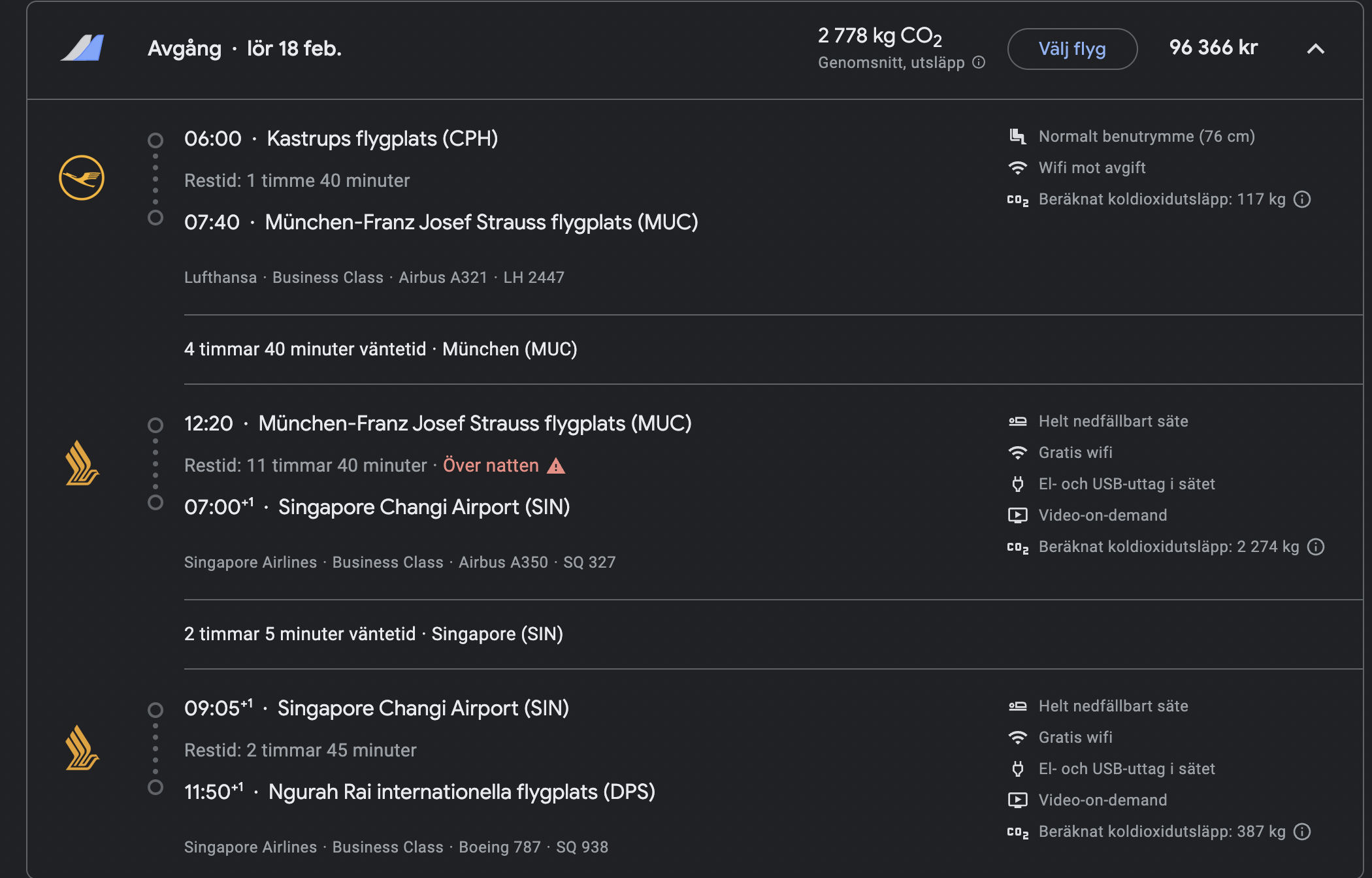Click the 2 778 kg CO2 total
This screenshot has width=1372, height=878.
pos(879,36)
